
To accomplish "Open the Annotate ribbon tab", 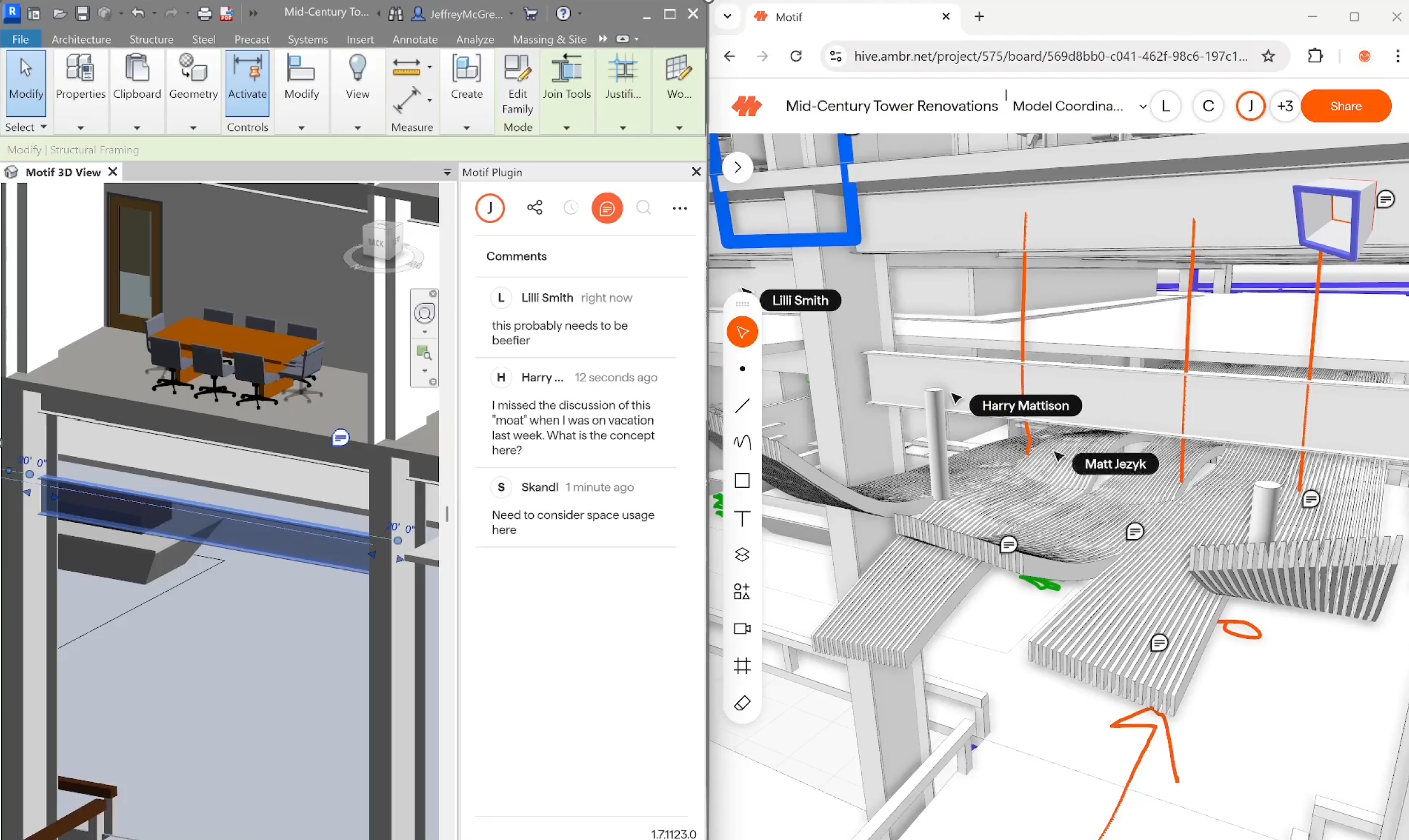I will pyautogui.click(x=415, y=39).
